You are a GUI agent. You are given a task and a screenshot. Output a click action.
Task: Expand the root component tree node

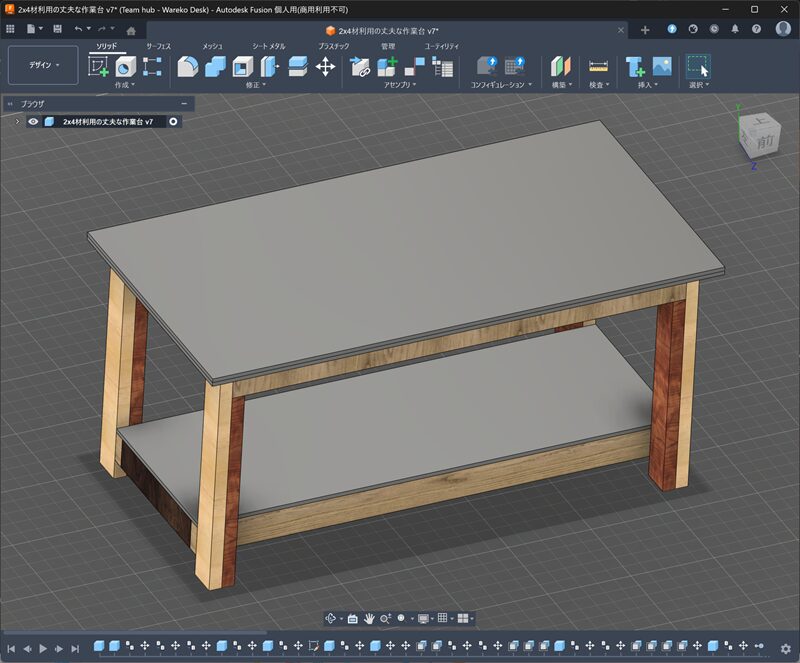[17, 121]
